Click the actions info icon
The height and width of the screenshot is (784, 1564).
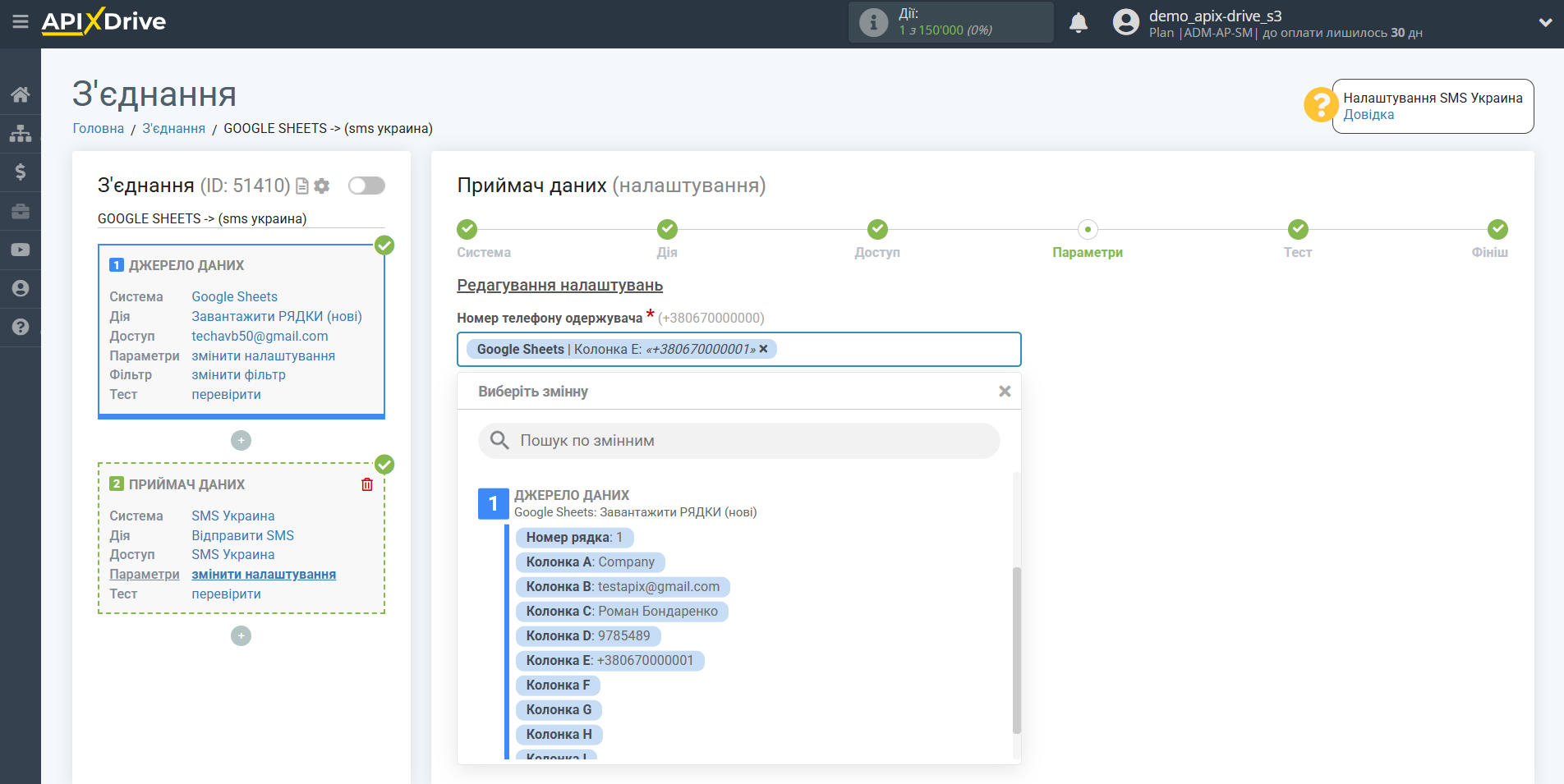click(873, 22)
